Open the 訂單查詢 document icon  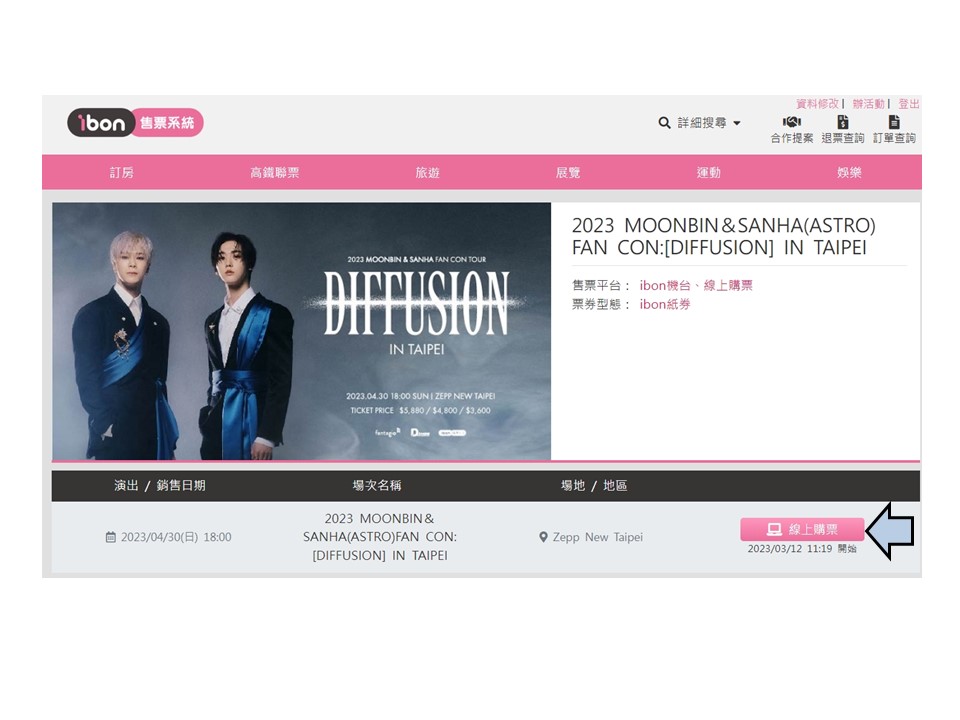click(x=894, y=122)
